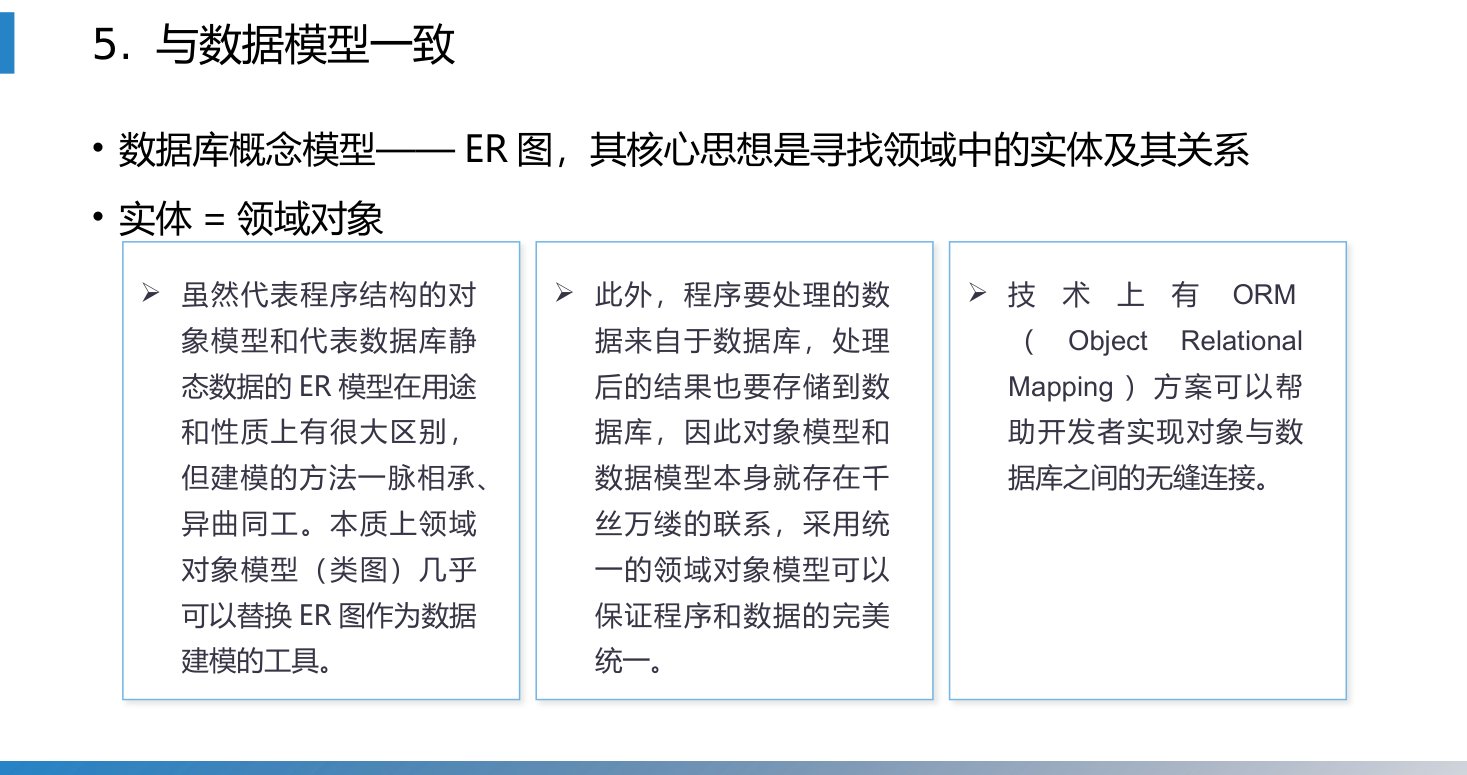Select the line "保证程序和数据的完美"
The width and height of the screenshot is (1467, 775).
click(742, 616)
